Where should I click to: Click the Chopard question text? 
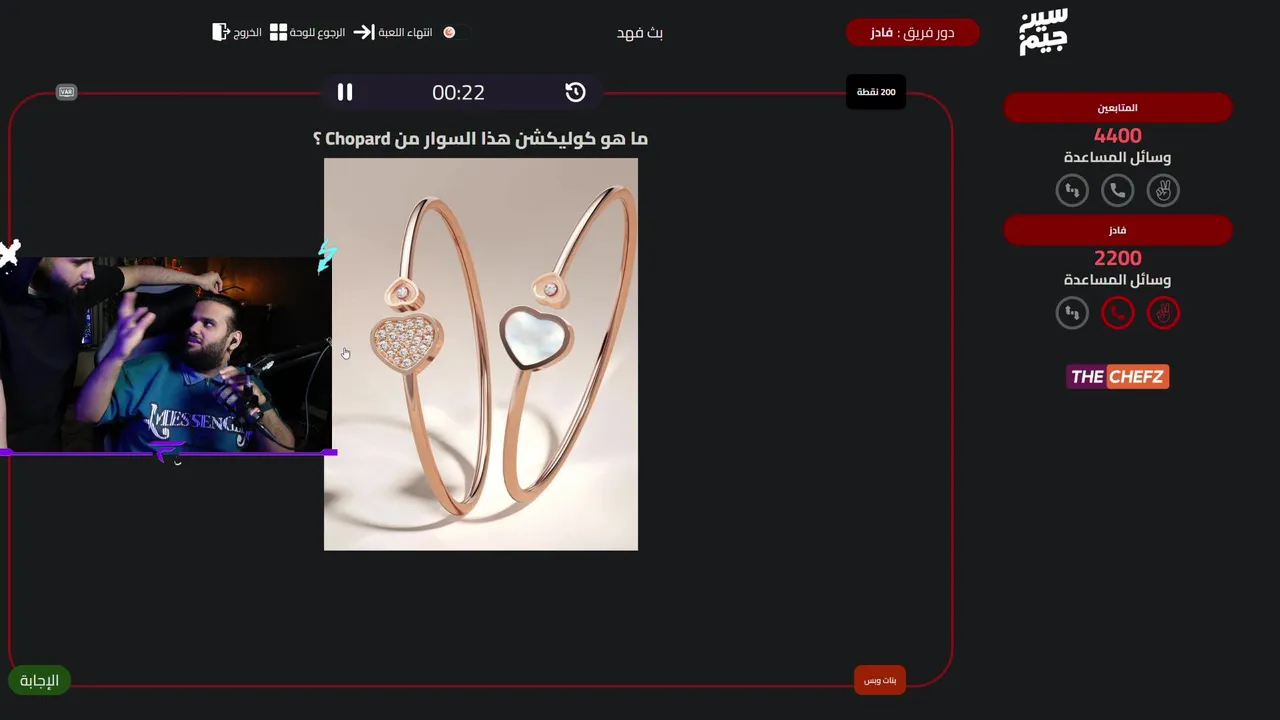(481, 139)
